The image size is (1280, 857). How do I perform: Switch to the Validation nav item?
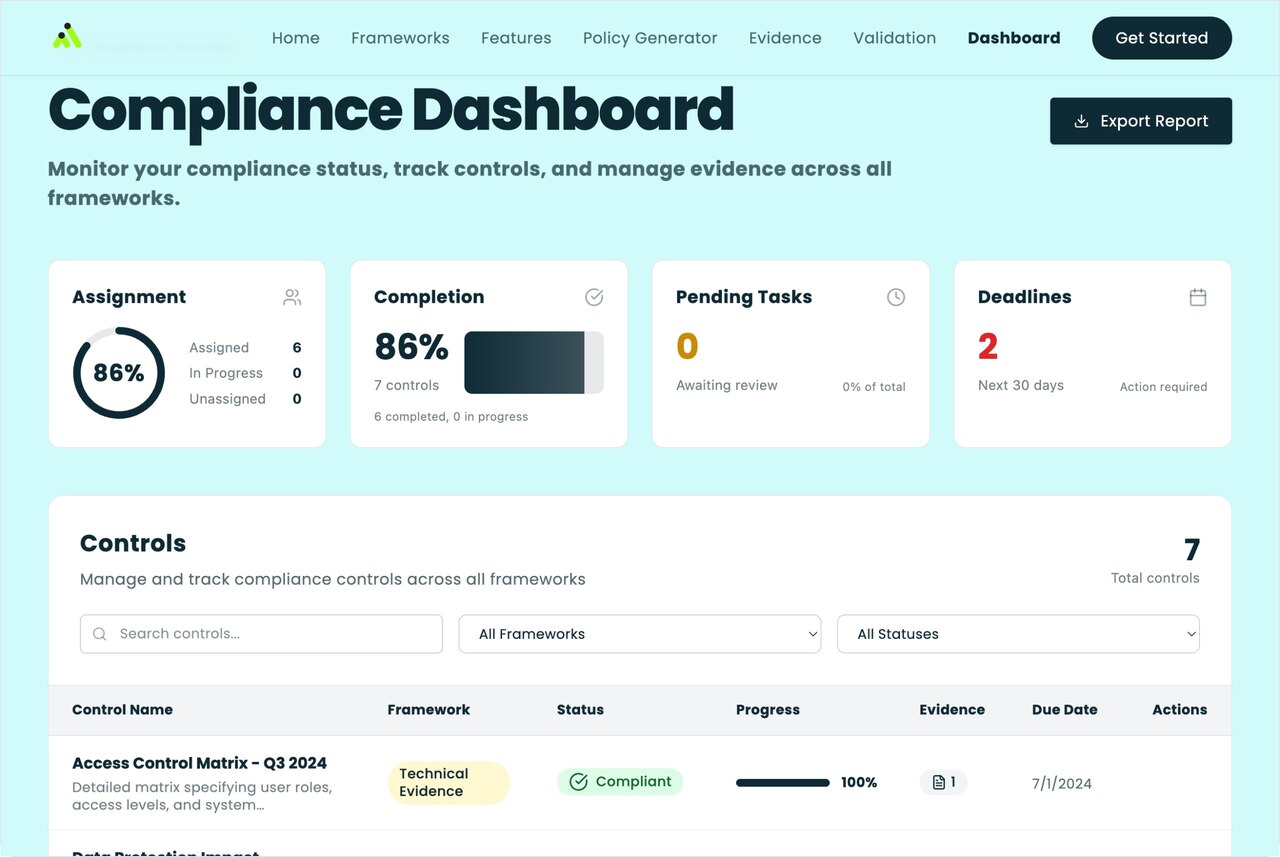894,38
